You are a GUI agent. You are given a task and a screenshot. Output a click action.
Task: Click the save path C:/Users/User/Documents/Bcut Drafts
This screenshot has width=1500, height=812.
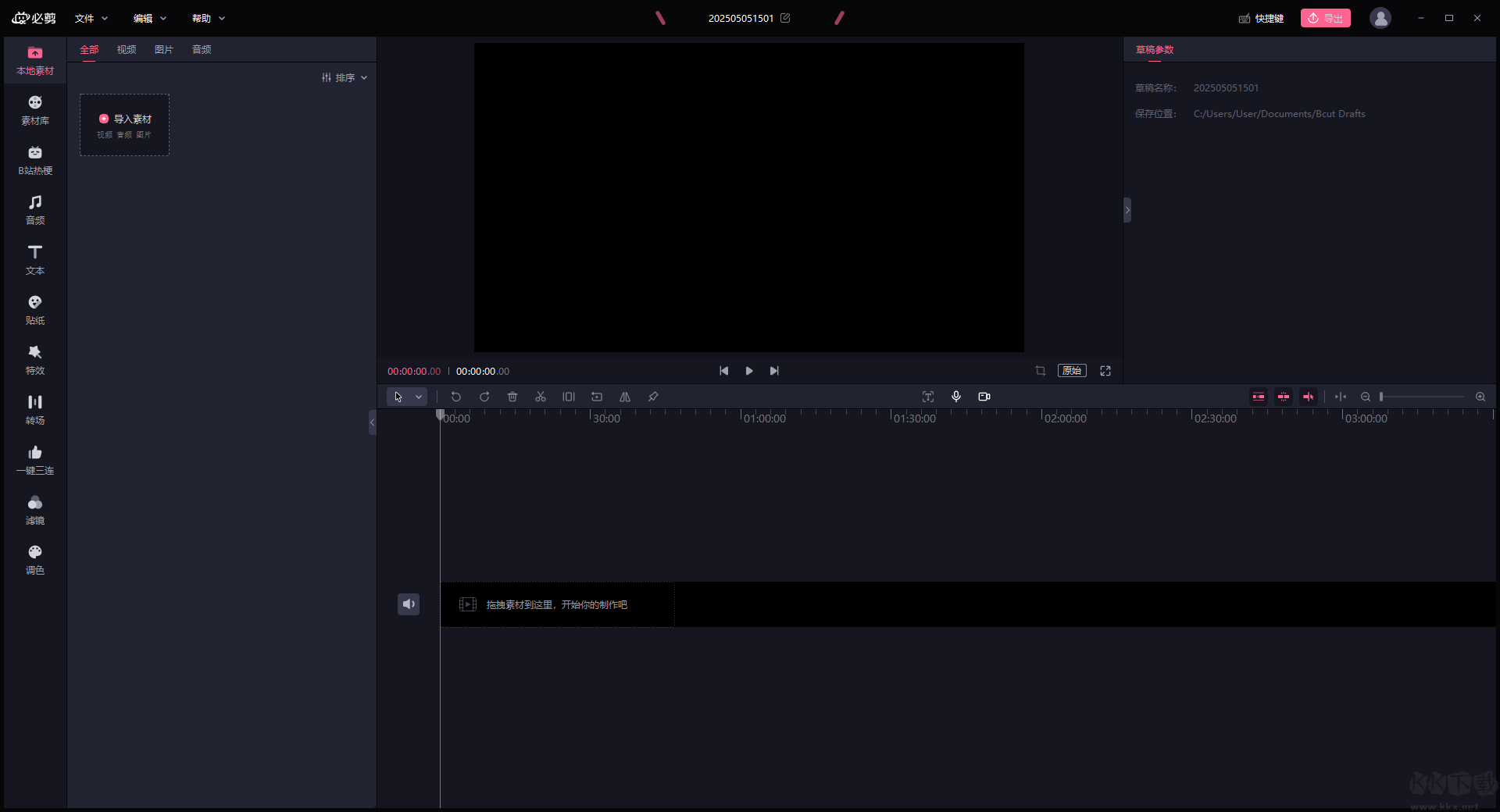(1280, 114)
